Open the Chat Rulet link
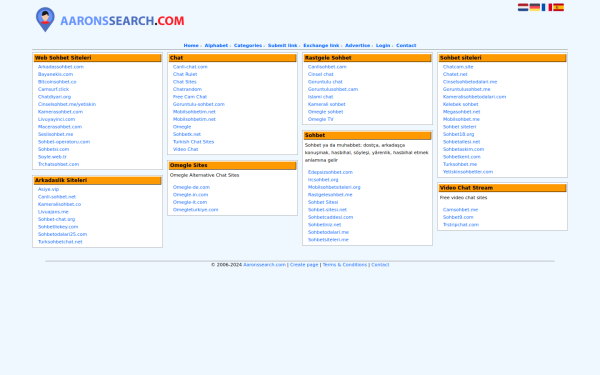 pyautogui.click(x=185, y=74)
